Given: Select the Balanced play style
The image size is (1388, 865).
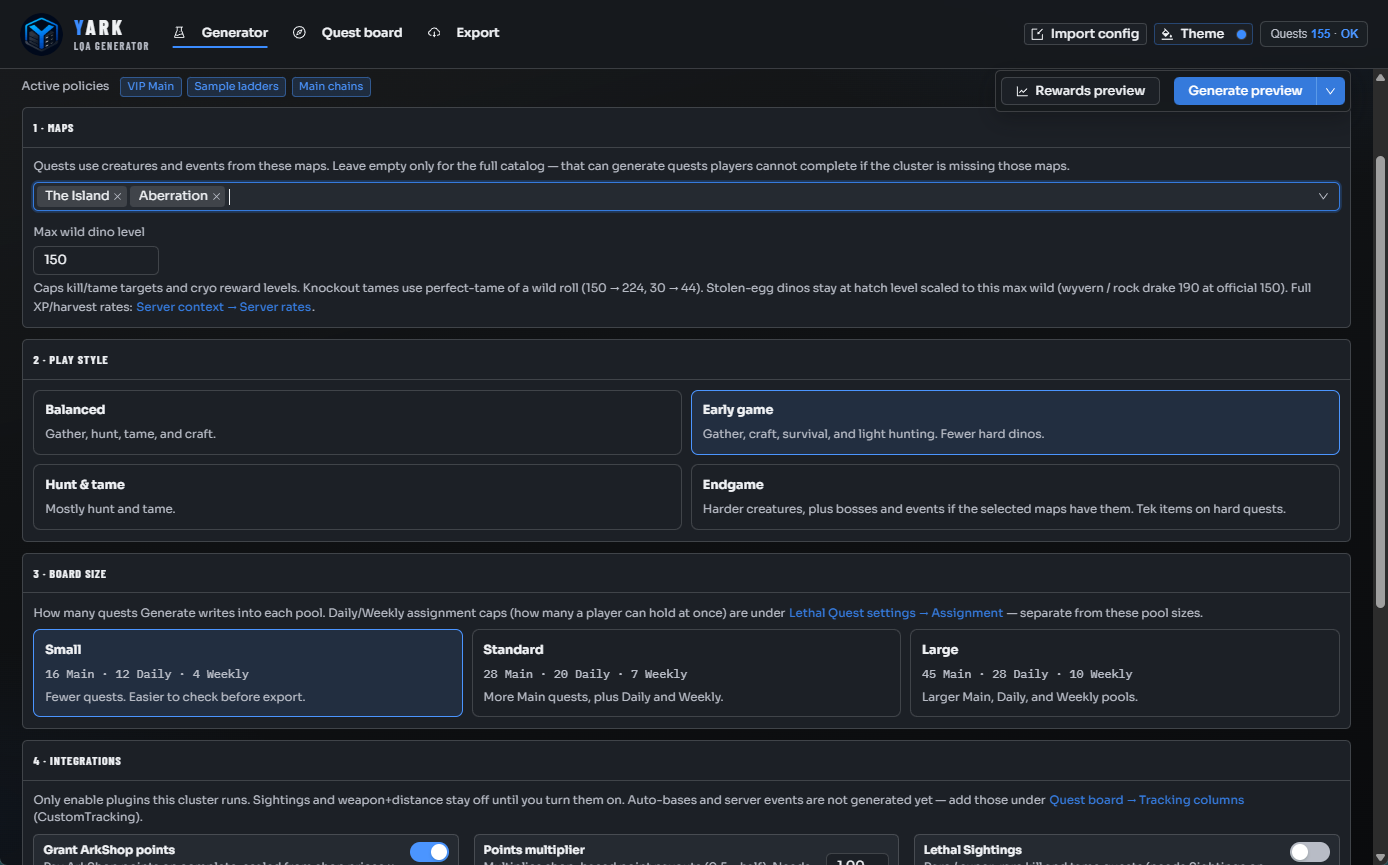Looking at the screenshot, I should point(357,422).
